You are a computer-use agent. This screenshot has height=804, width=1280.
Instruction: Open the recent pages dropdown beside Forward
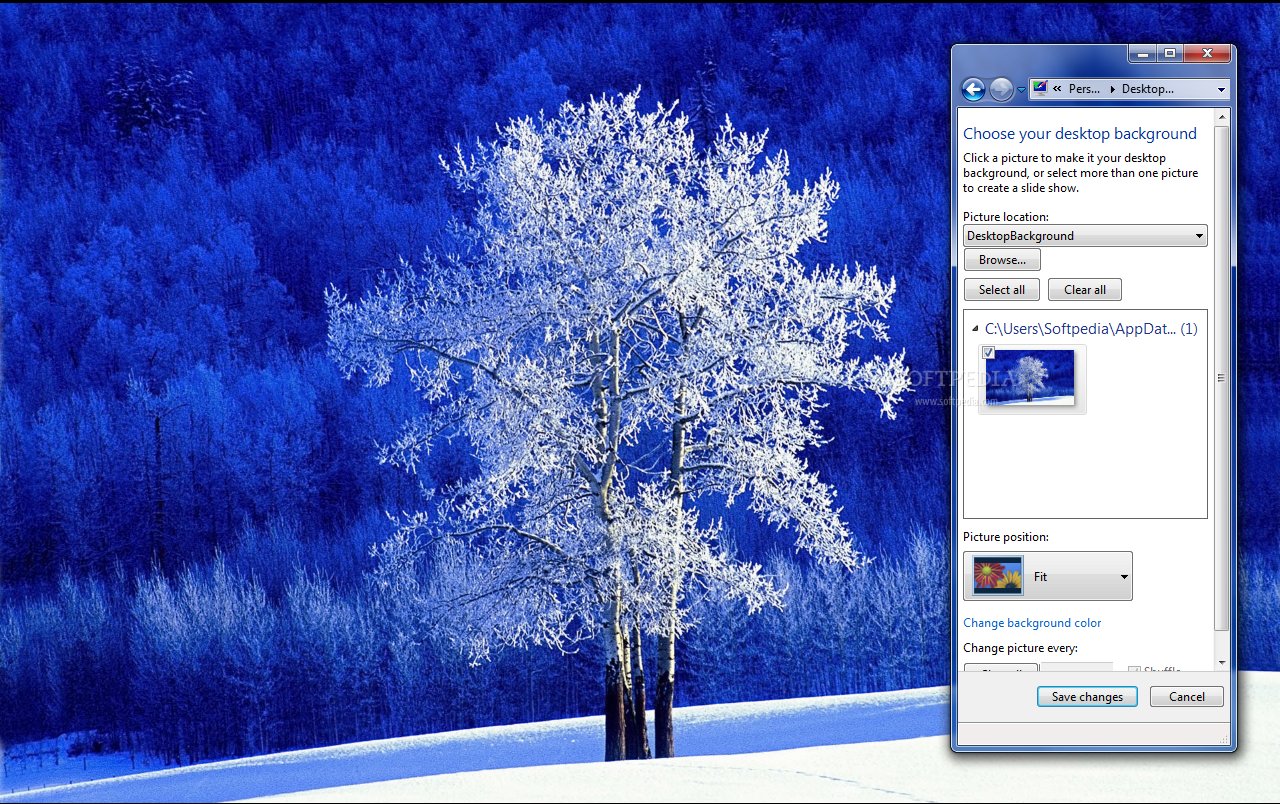coord(1021,90)
